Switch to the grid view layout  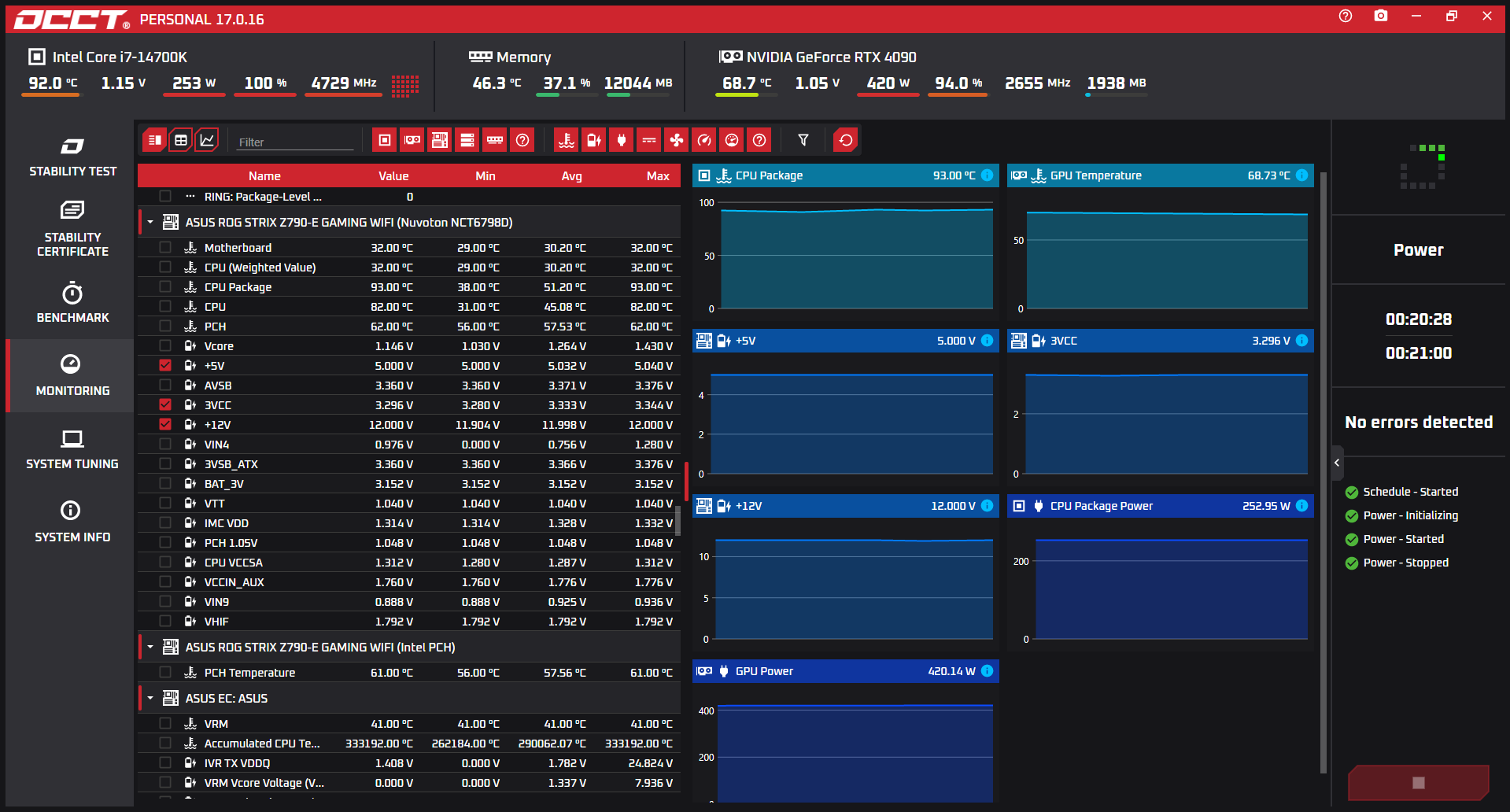click(181, 140)
